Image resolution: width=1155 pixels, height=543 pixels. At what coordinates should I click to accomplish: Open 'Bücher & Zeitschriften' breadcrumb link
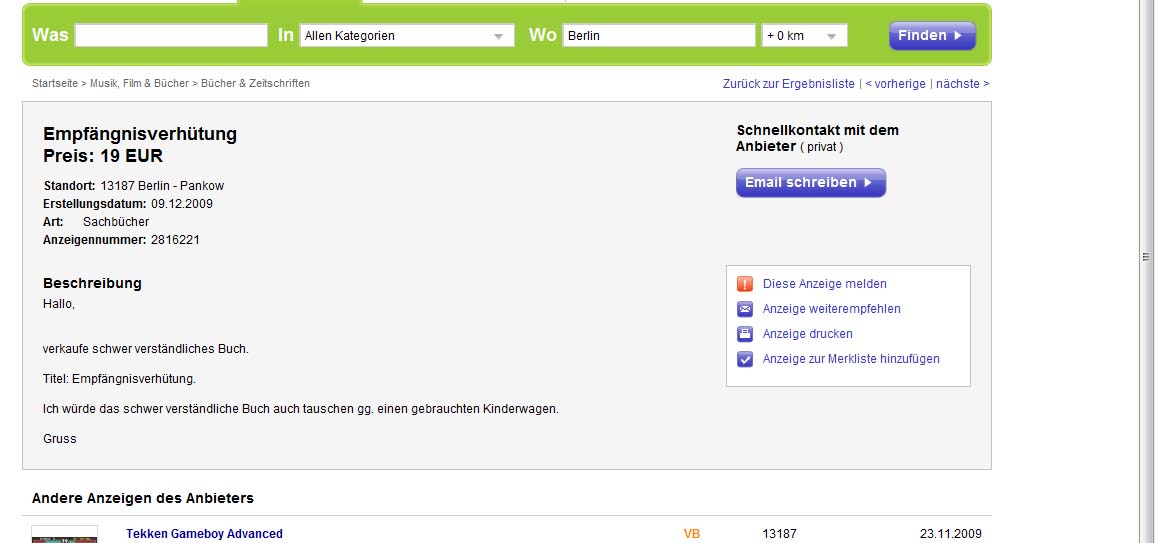(x=255, y=84)
